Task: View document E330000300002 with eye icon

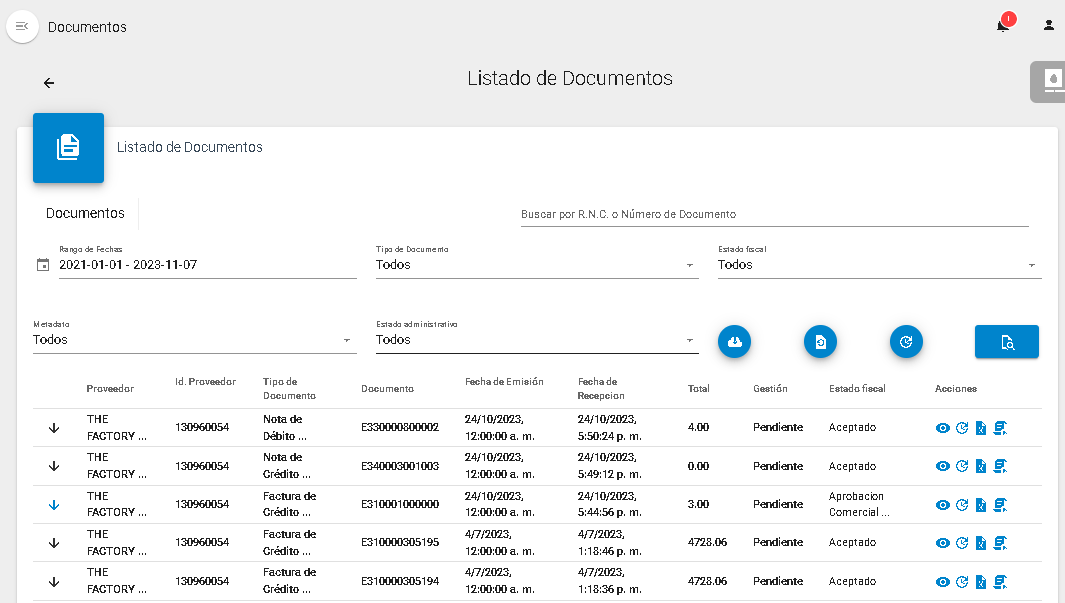Action: tap(942, 428)
